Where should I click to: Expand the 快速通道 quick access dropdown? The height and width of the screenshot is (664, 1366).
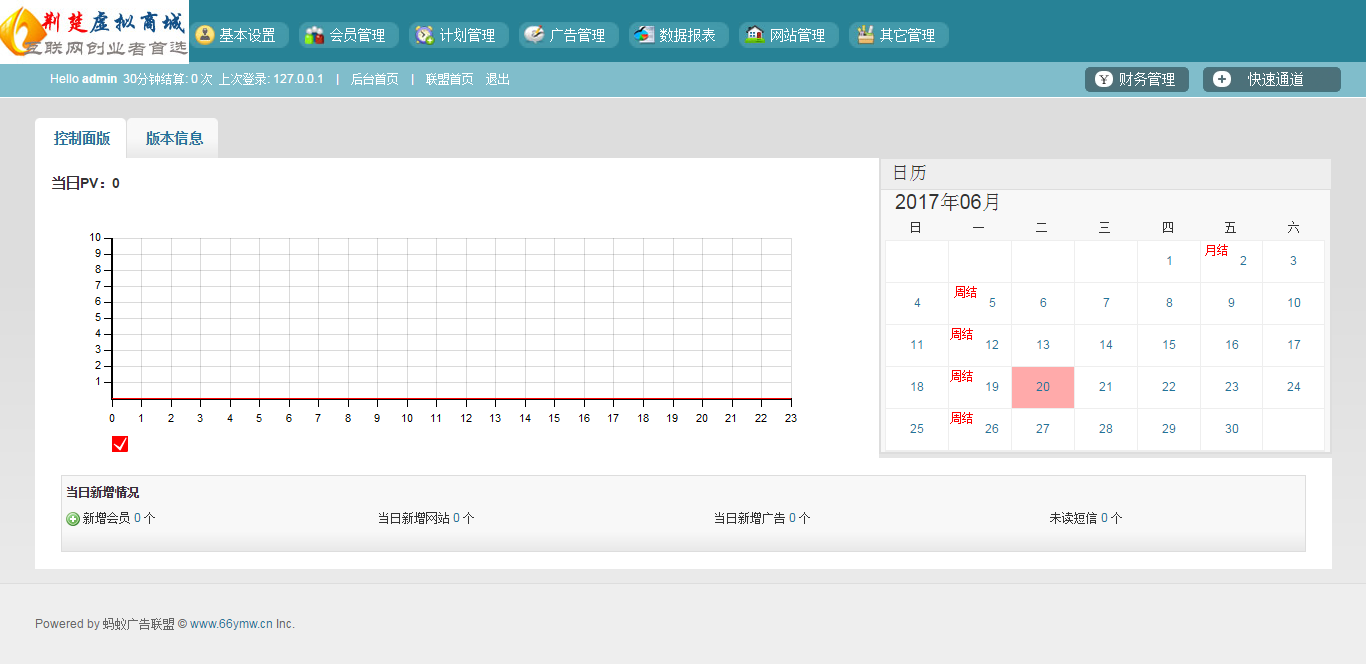1272,79
